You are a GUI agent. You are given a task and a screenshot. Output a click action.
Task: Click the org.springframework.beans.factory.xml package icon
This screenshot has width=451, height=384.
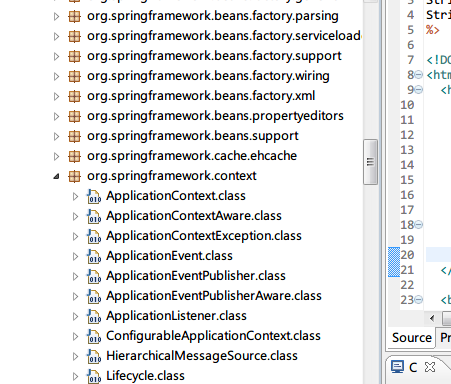click(x=74, y=96)
